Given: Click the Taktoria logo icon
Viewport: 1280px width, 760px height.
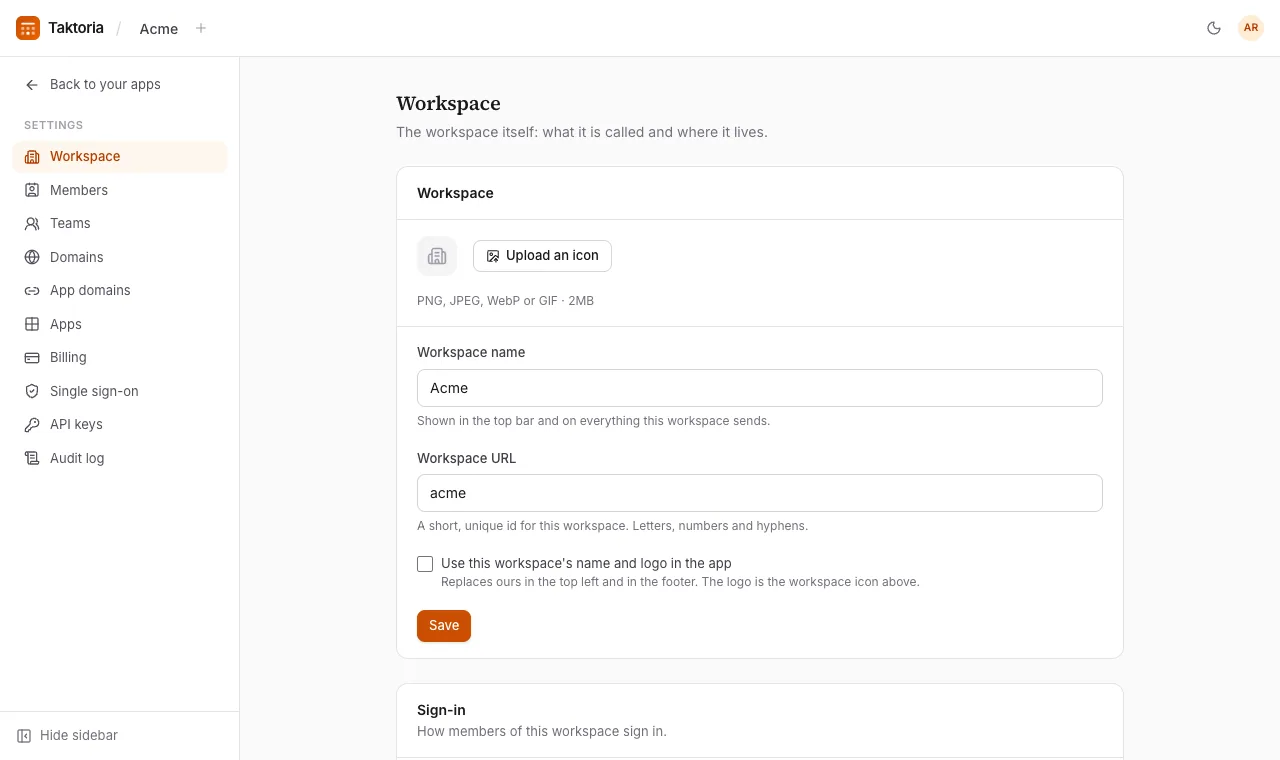Looking at the screenshot, I should coord(28,28).
